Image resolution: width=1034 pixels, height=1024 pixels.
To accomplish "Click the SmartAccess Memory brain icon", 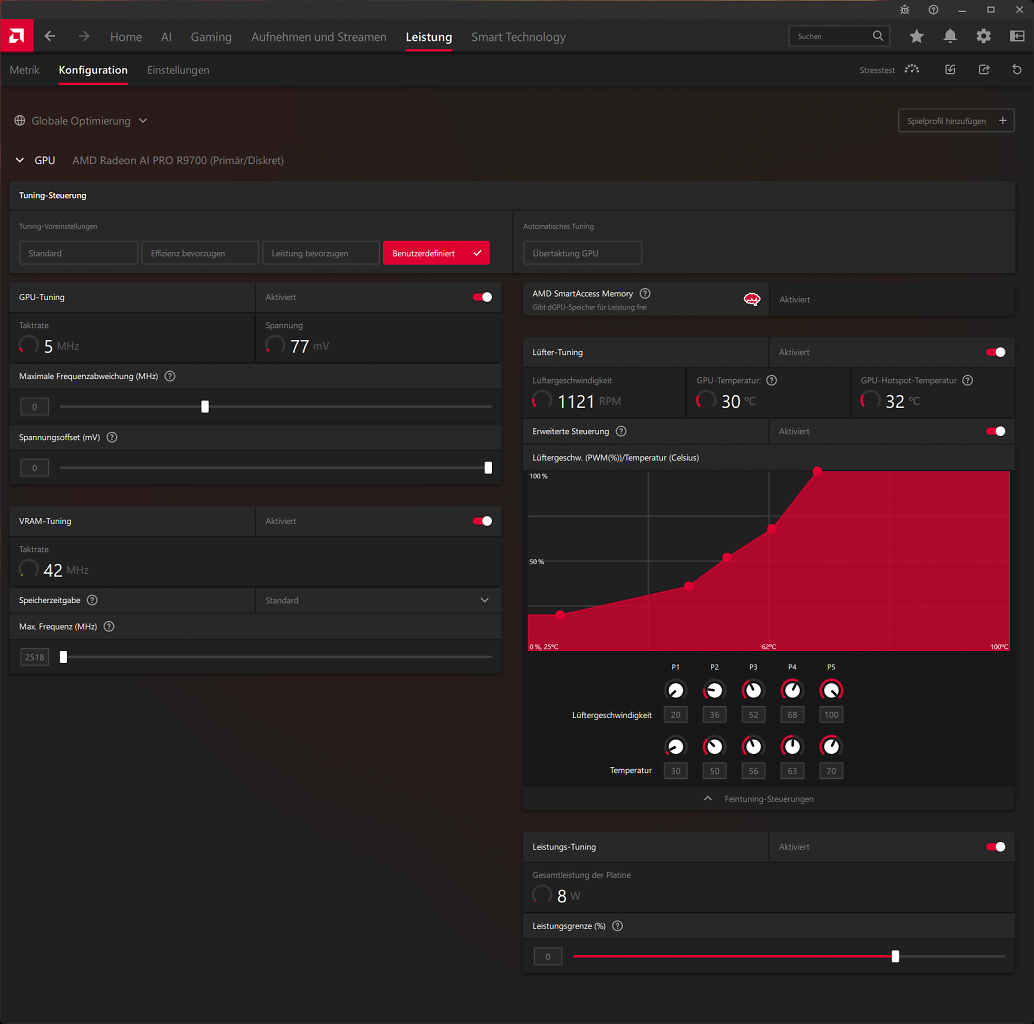I will 752,299.
